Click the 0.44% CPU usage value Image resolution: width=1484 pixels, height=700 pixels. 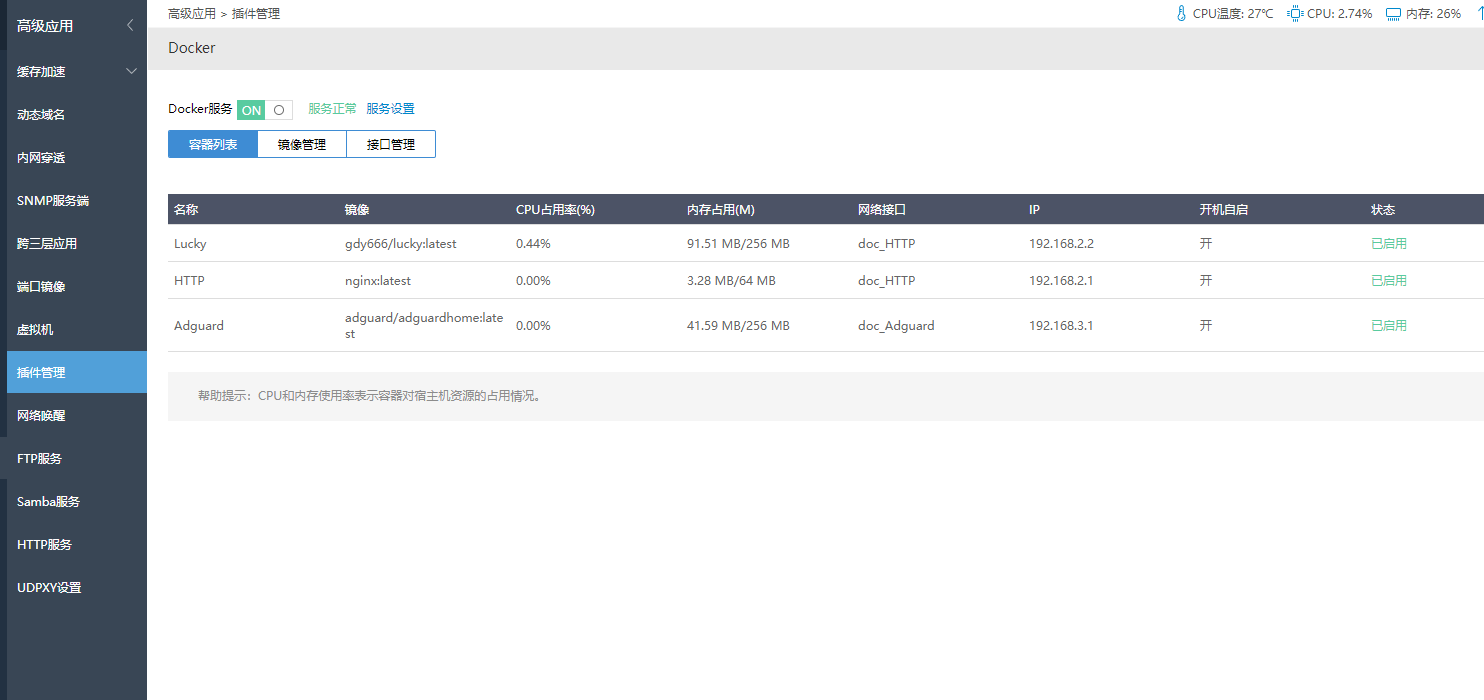[533, 243]
